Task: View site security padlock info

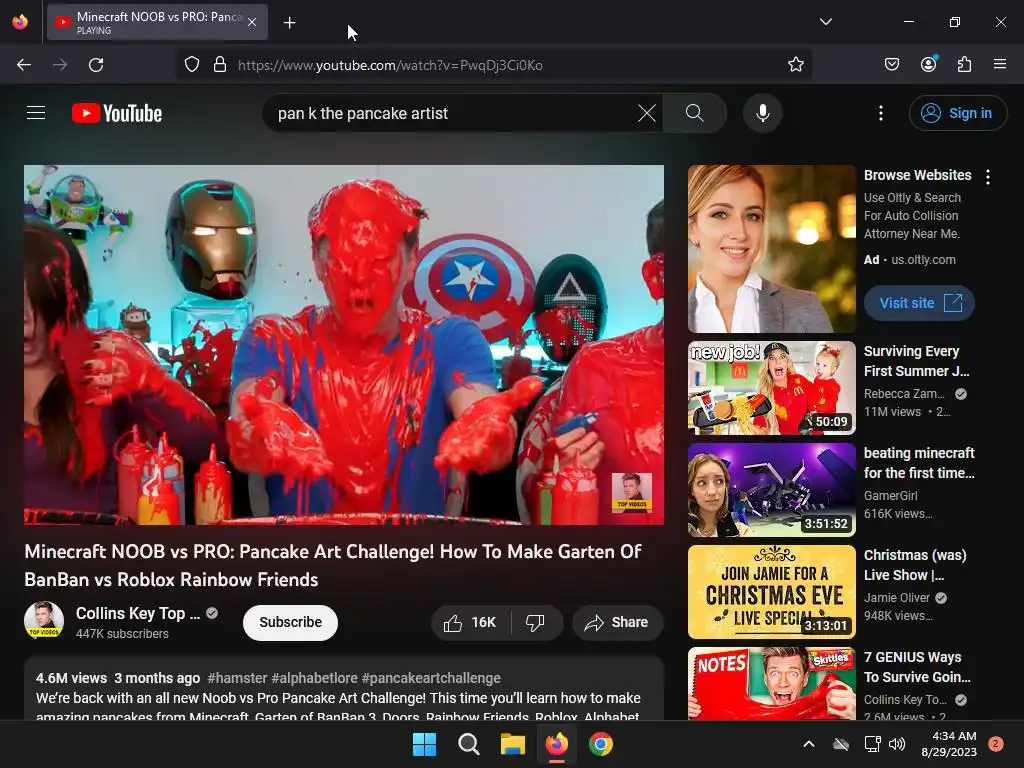Action: (x=220, y=65)
